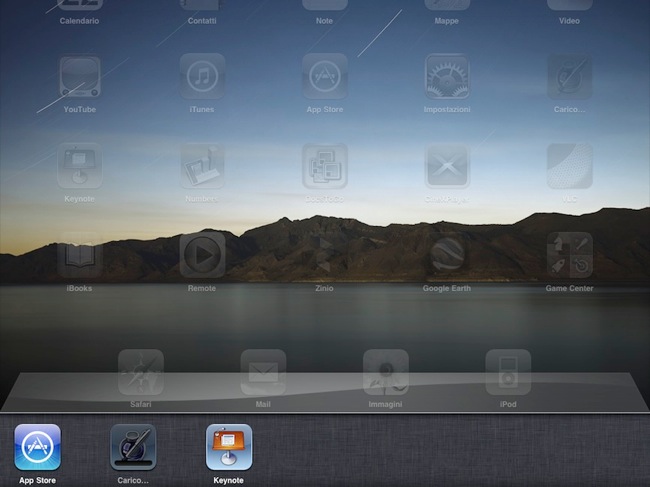Launch the Google Earth app
The image size is (650, 487).
click(x=447, y=255)
